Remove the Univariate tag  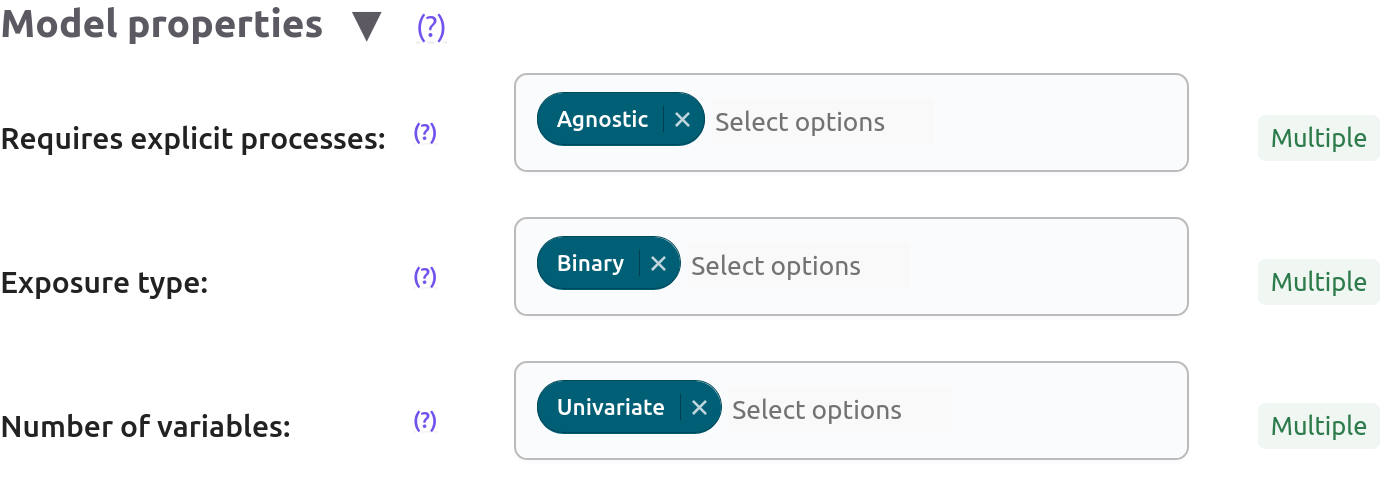pyautogui.click(x=700, y=408)
